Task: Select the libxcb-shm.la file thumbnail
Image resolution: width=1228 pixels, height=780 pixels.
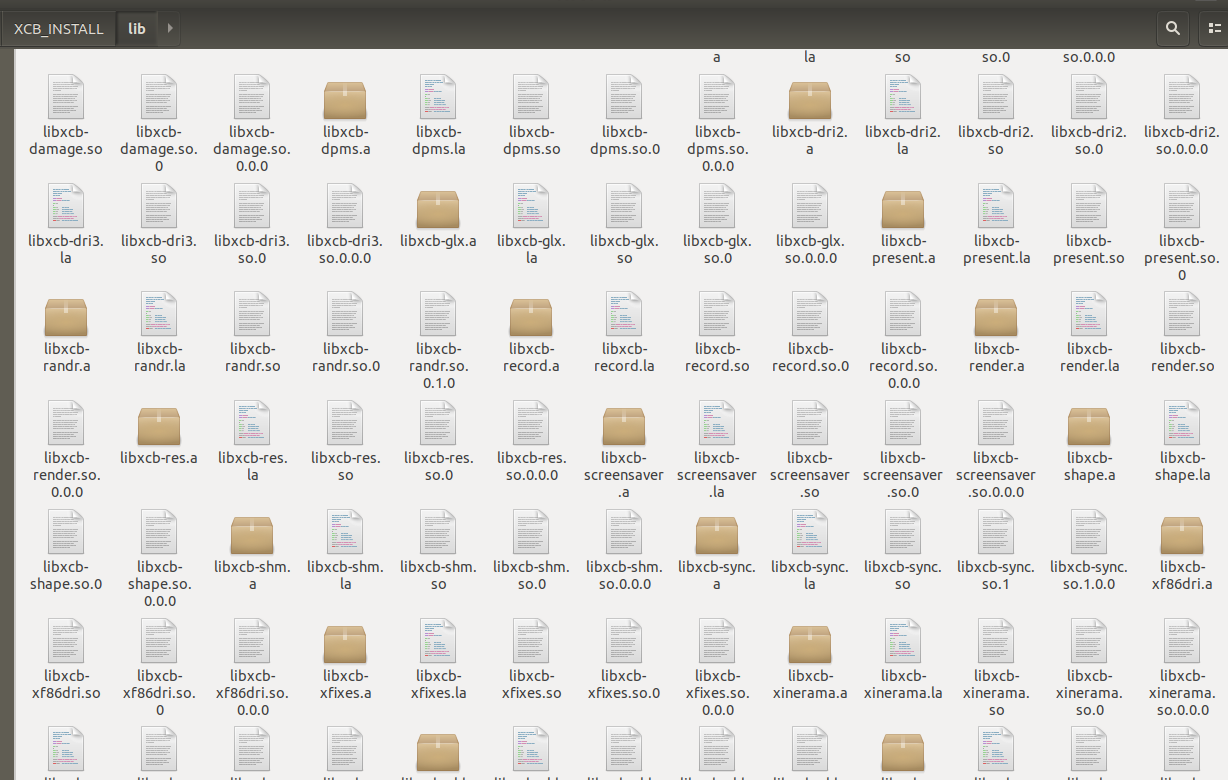Action: pos(345,534)
